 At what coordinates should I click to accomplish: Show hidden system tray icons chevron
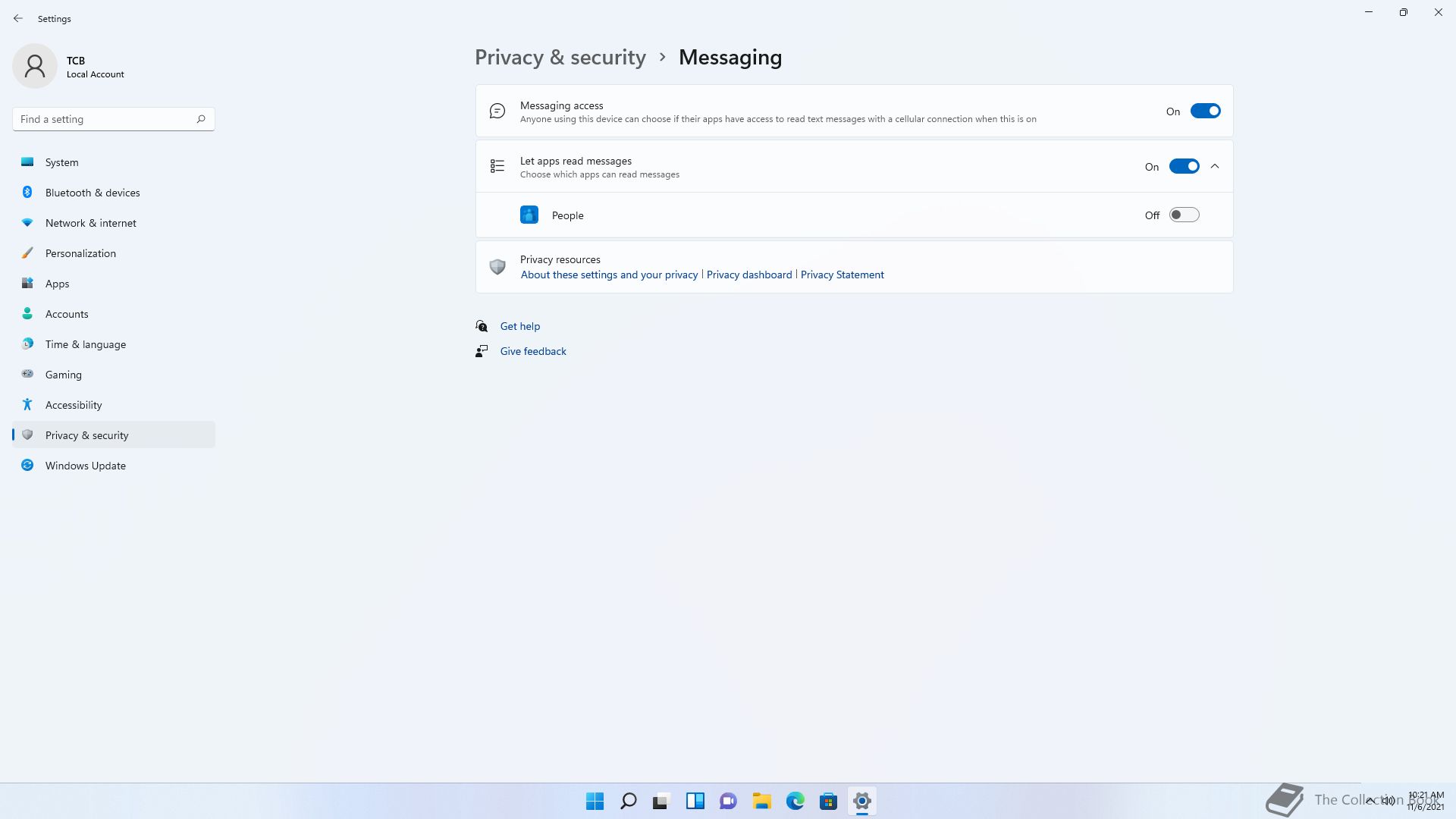pyautogui.click(x=1370, y=800)
